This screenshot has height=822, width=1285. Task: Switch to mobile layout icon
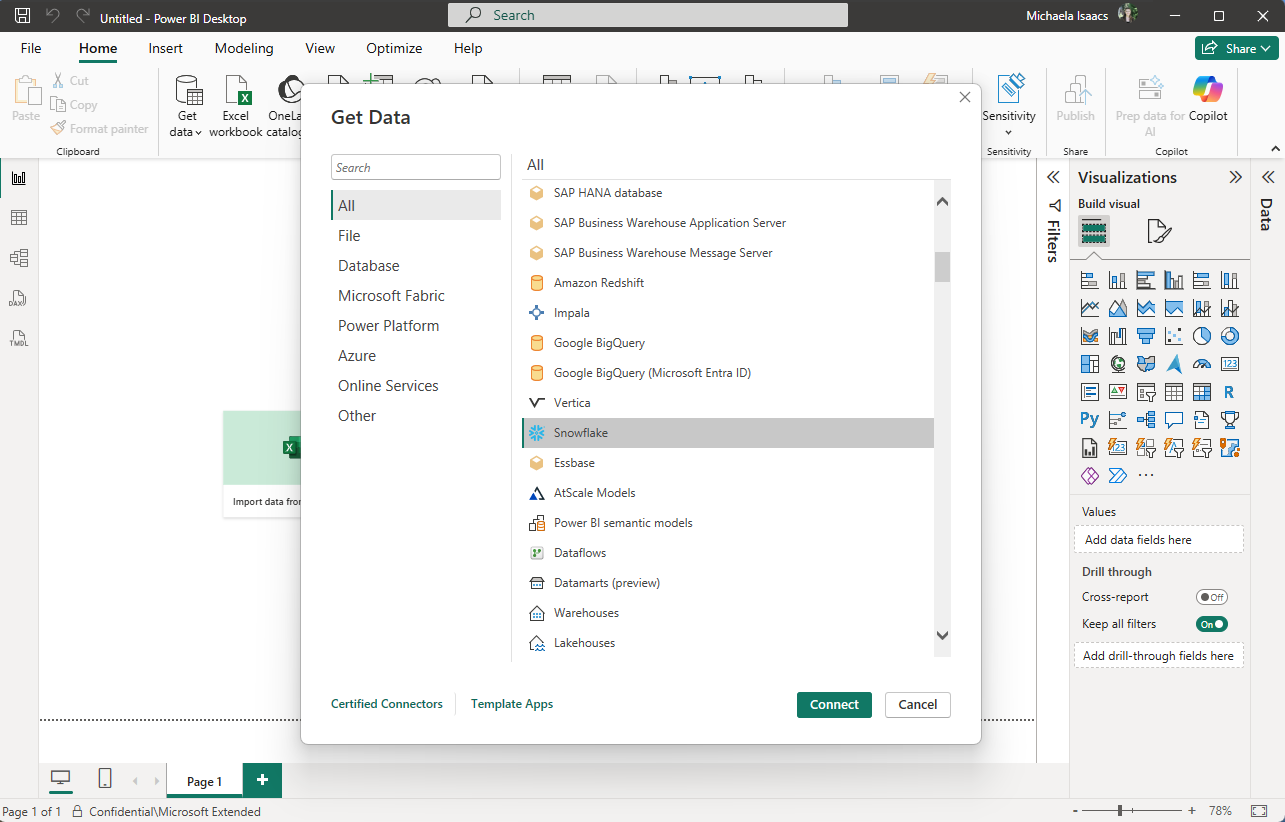[x=104, y=779]
